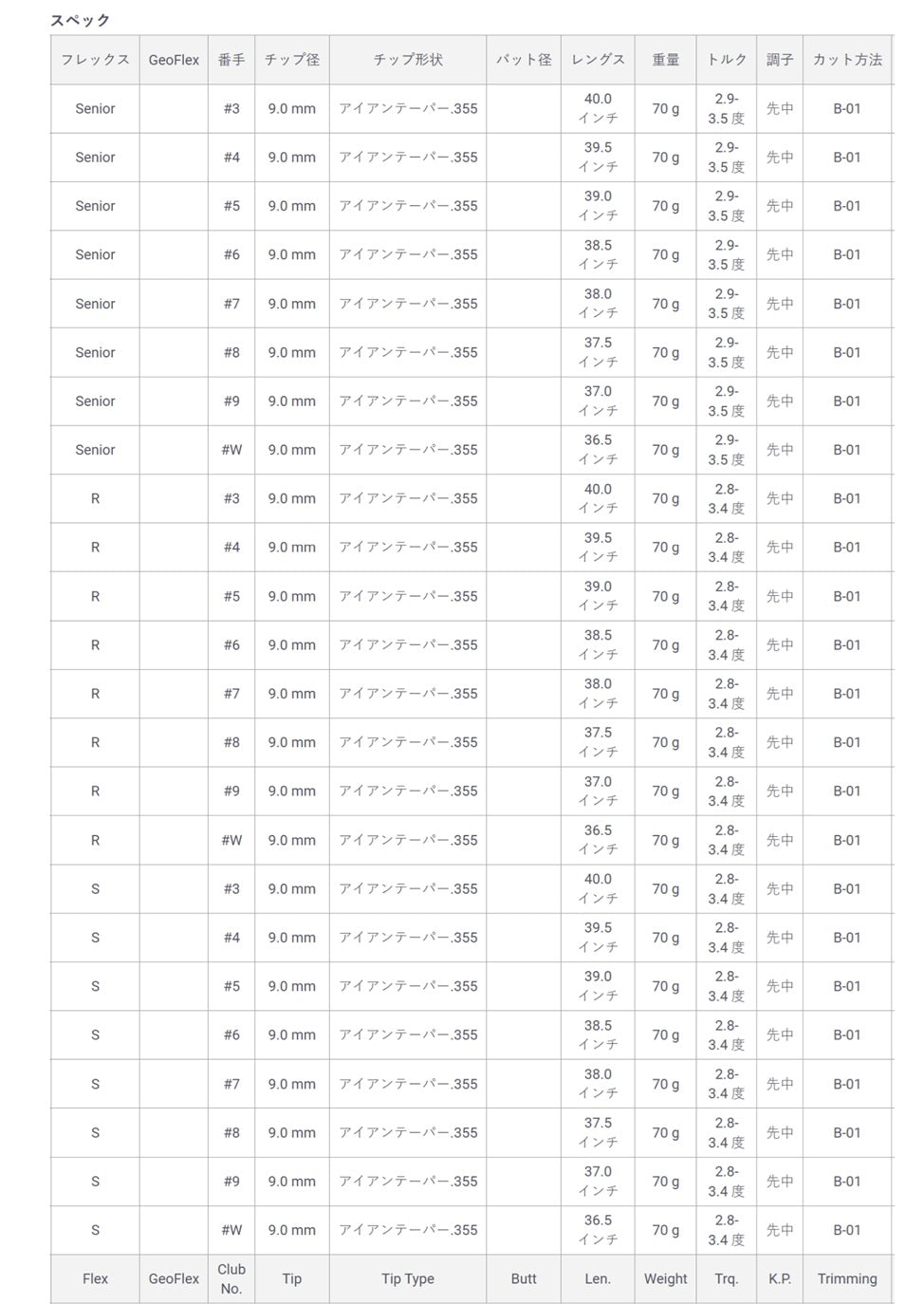Click the 調子 header cell

(780, 60)
